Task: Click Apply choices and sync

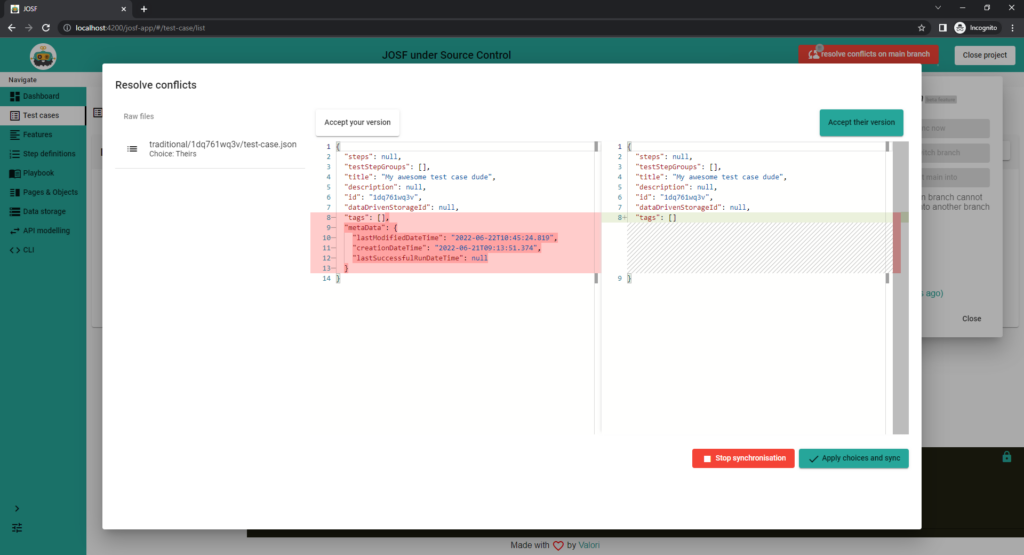Action: (853, 458)
